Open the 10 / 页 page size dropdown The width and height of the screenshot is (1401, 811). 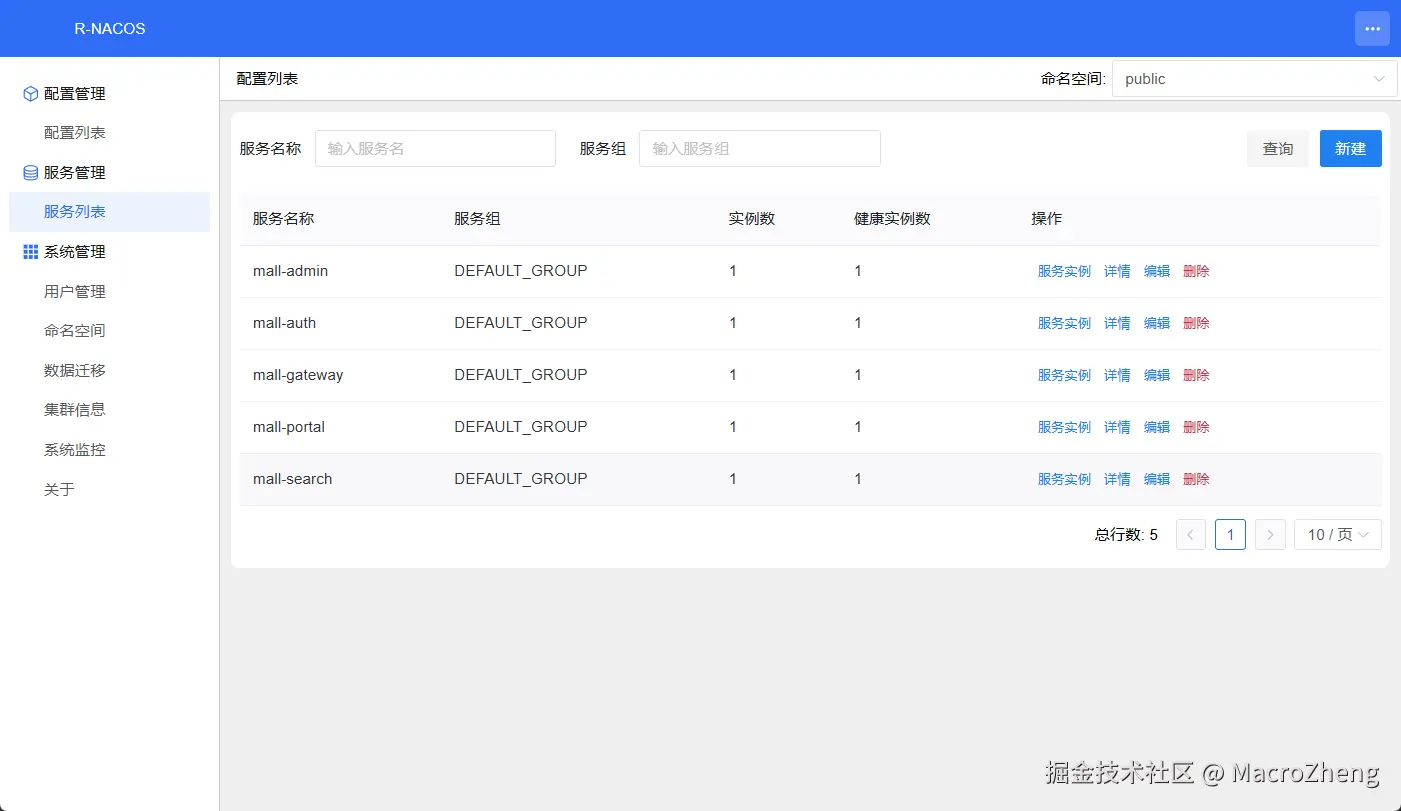[x=1338, y=535]
